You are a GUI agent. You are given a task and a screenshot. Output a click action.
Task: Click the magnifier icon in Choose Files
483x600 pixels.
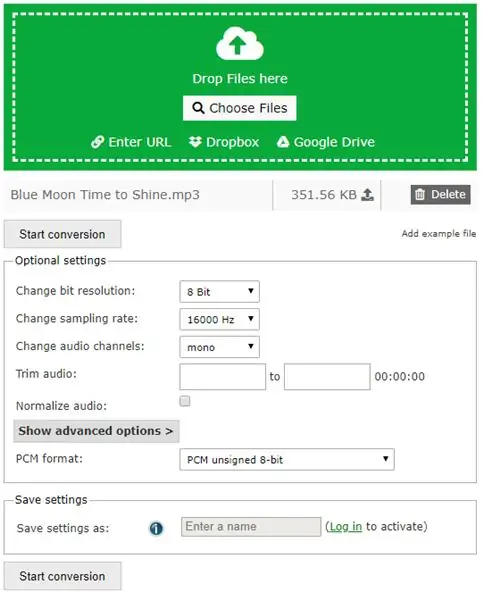(x=198, y=108)
